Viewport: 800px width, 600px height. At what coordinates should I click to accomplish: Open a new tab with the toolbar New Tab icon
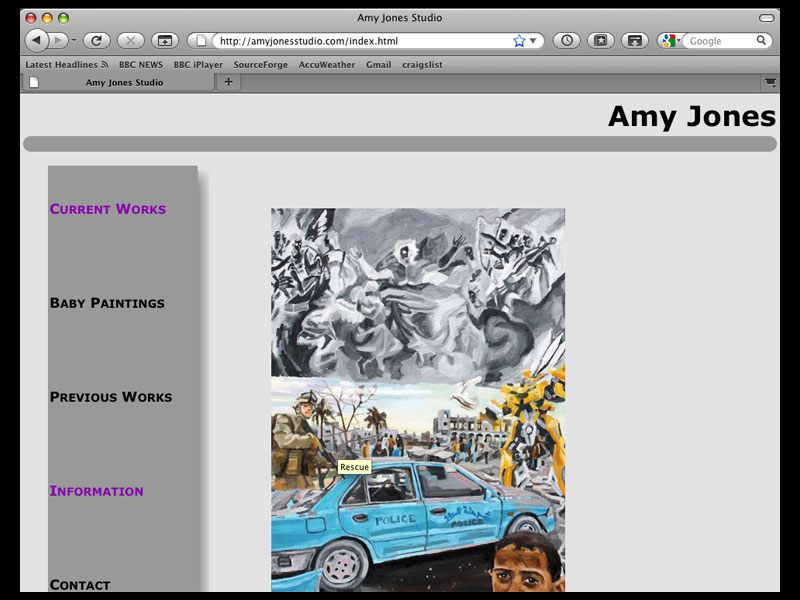tap(165, 40)
